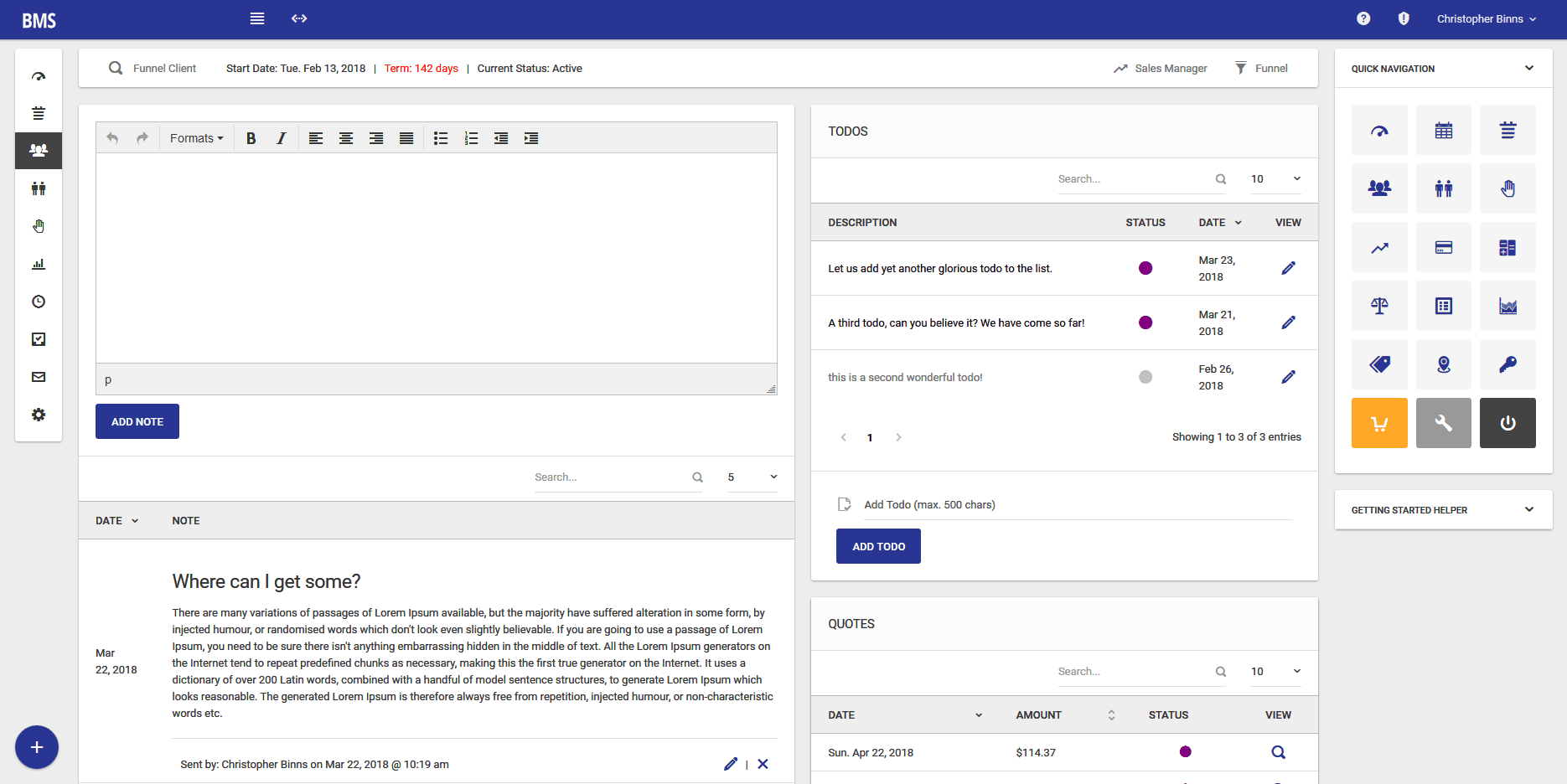The width and height of the screenshot is (1567, 784).
Task: Click the balance scale icon tile
Action: coord(1378,306)
